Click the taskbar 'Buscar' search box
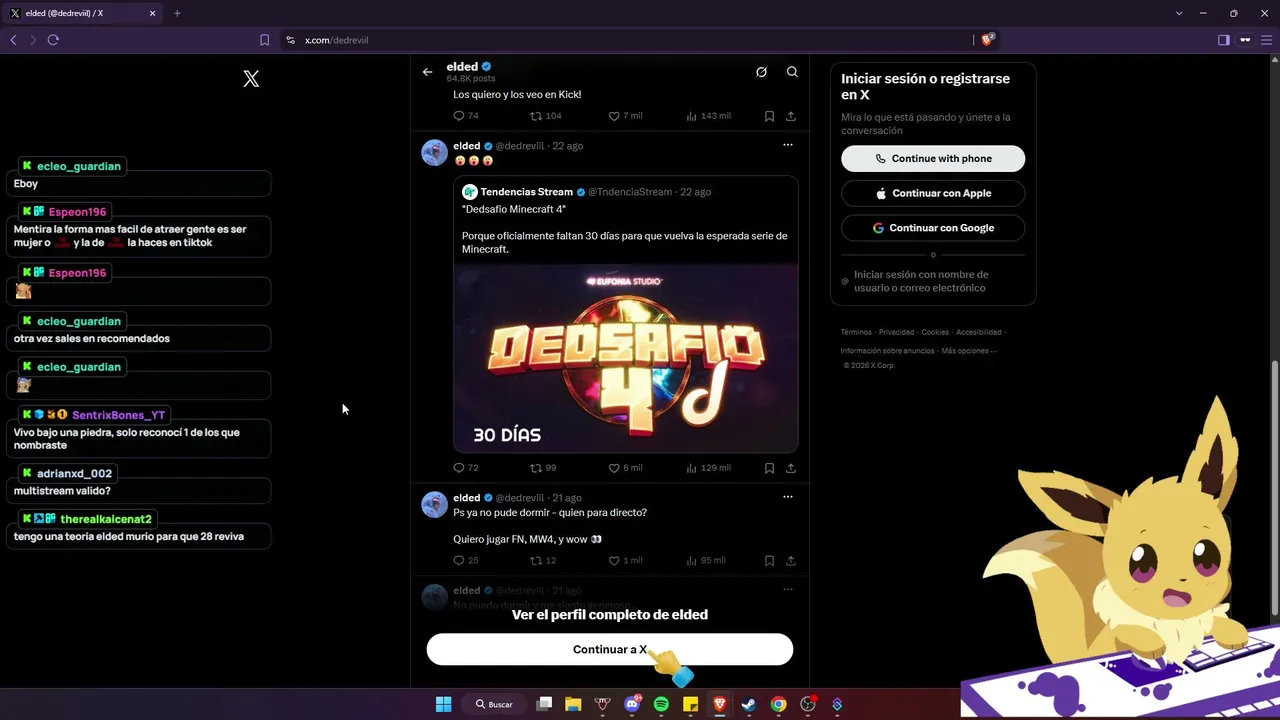 (496, 704)
